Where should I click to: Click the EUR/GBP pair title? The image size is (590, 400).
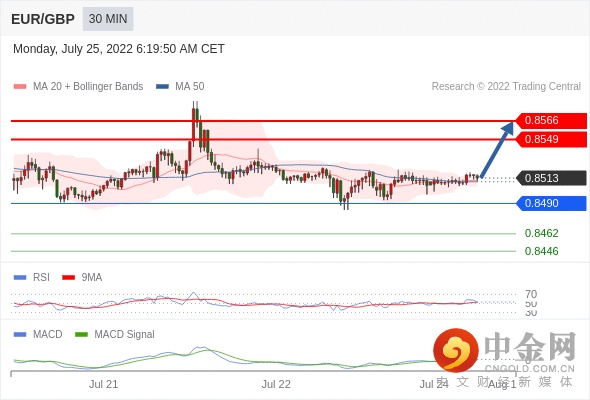[43, 19]
